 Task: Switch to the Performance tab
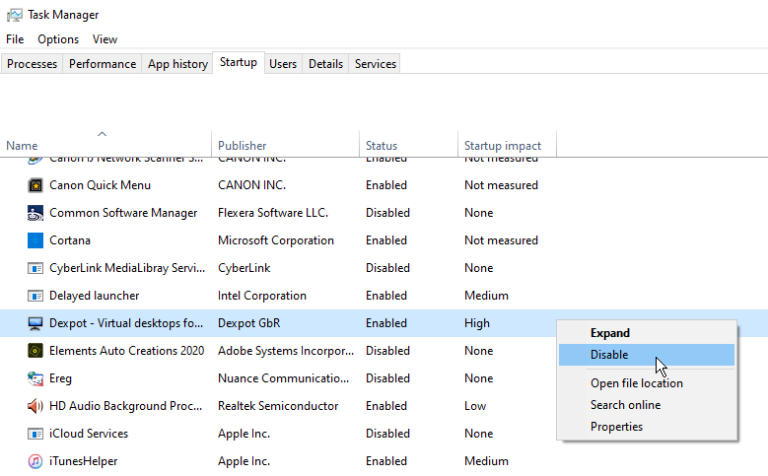pyautogui.click(x=103, y=64)
